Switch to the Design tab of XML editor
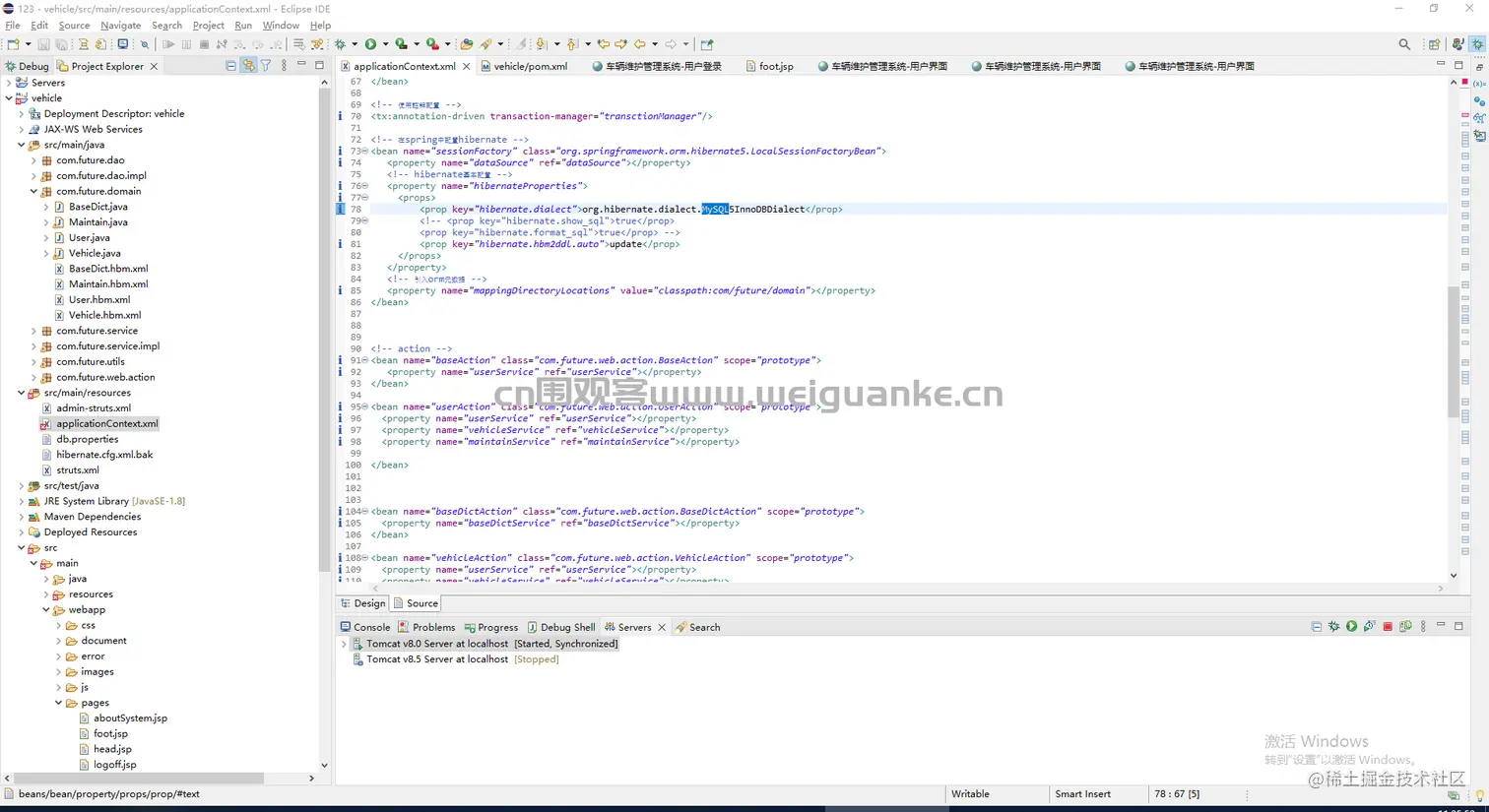The image size is (1489, 812). pos(362,603)
